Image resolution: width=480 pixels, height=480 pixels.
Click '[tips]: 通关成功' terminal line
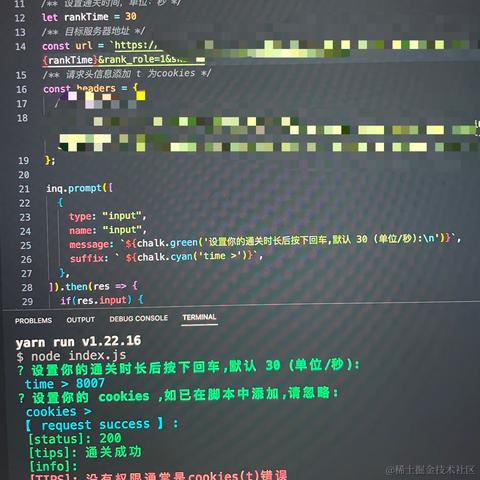point(85,453)
